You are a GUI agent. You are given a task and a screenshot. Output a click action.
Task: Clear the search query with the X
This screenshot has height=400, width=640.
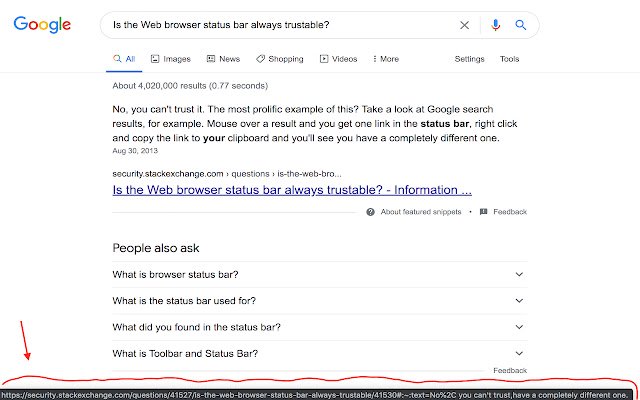[x=464, y=25]
